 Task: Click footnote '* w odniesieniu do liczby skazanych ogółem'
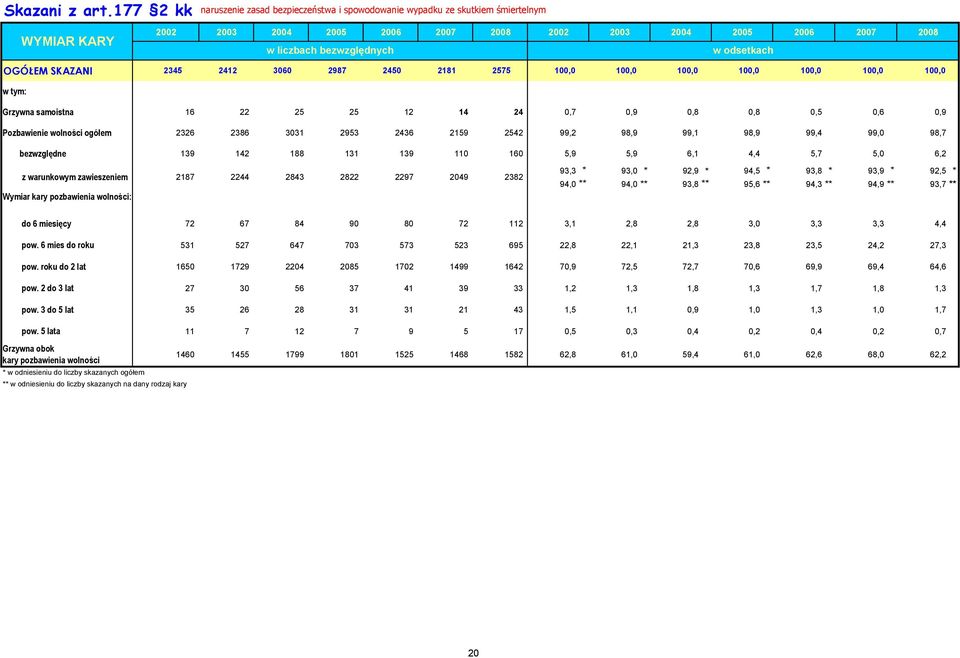point(73,372)
